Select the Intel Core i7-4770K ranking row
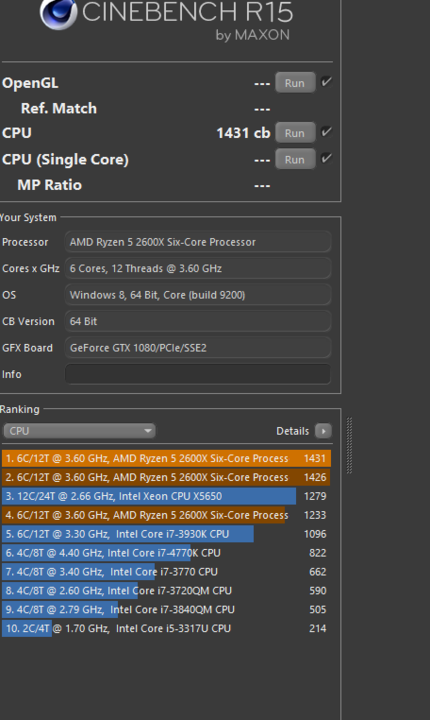 (166, 553)
